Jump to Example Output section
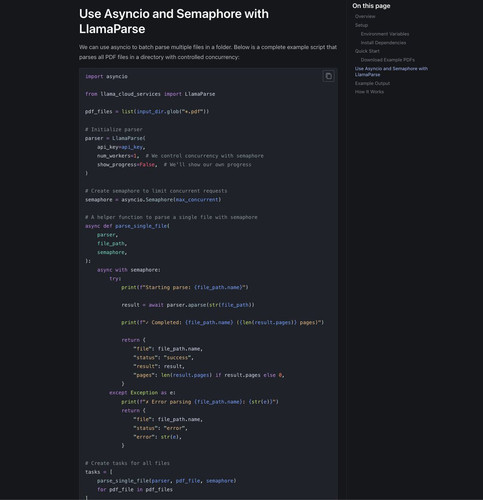This screenshot has width=483, height=500. 372,83
